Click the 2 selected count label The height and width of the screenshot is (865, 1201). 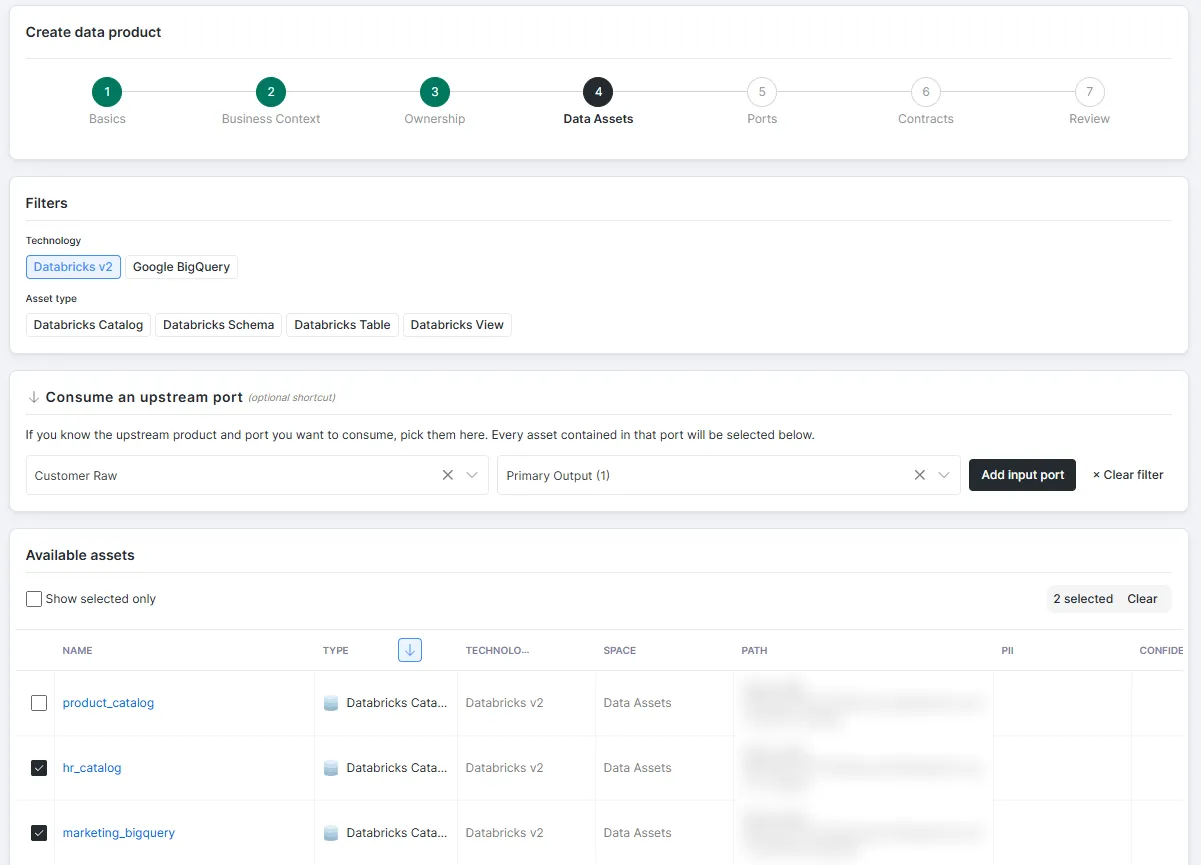point(1083,599)
